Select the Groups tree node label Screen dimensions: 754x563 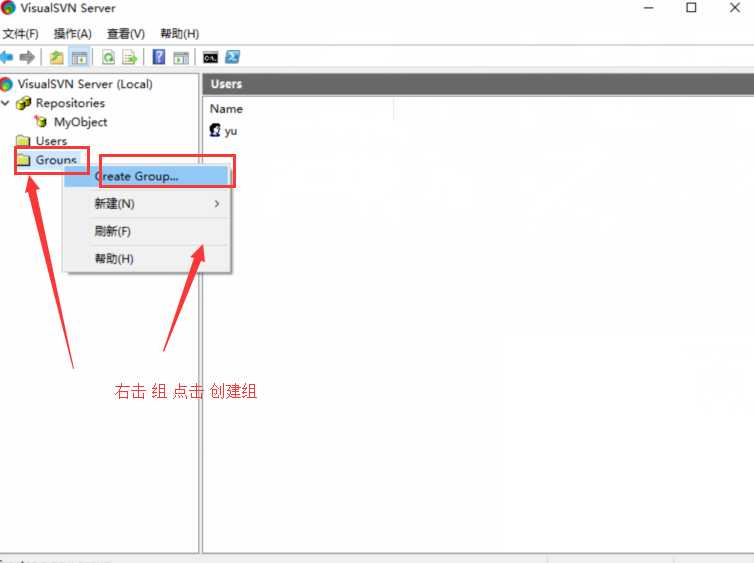tap(56, 160)
